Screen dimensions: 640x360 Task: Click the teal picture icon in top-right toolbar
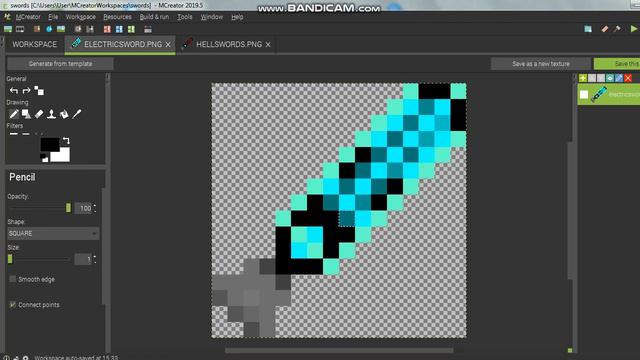(x=588, y=29)
